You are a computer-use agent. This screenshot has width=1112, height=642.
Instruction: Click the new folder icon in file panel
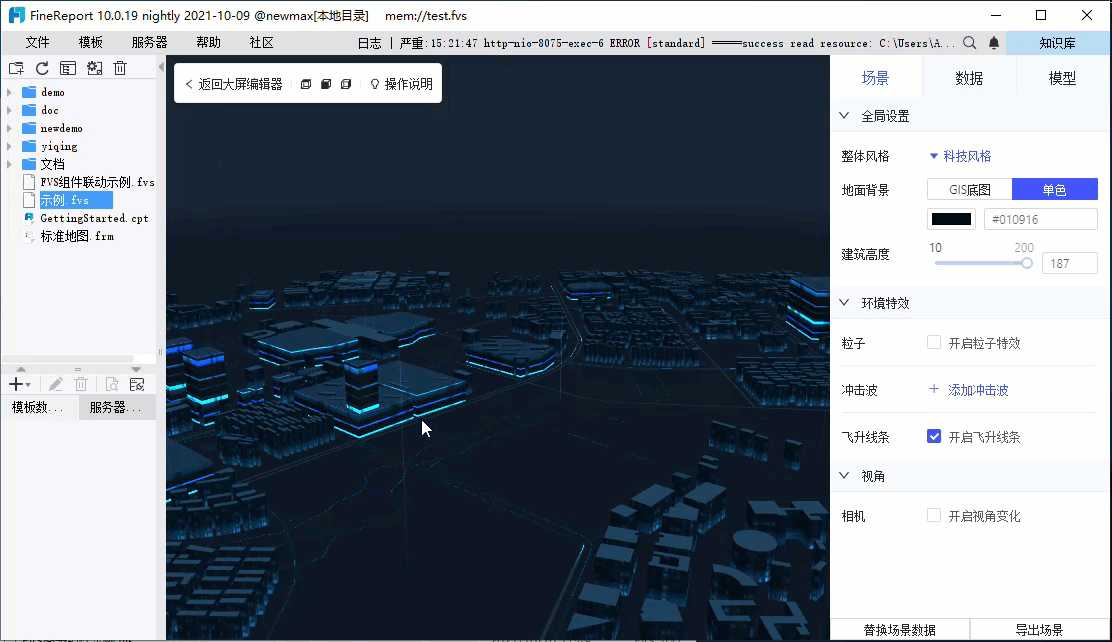coord(16,68)
